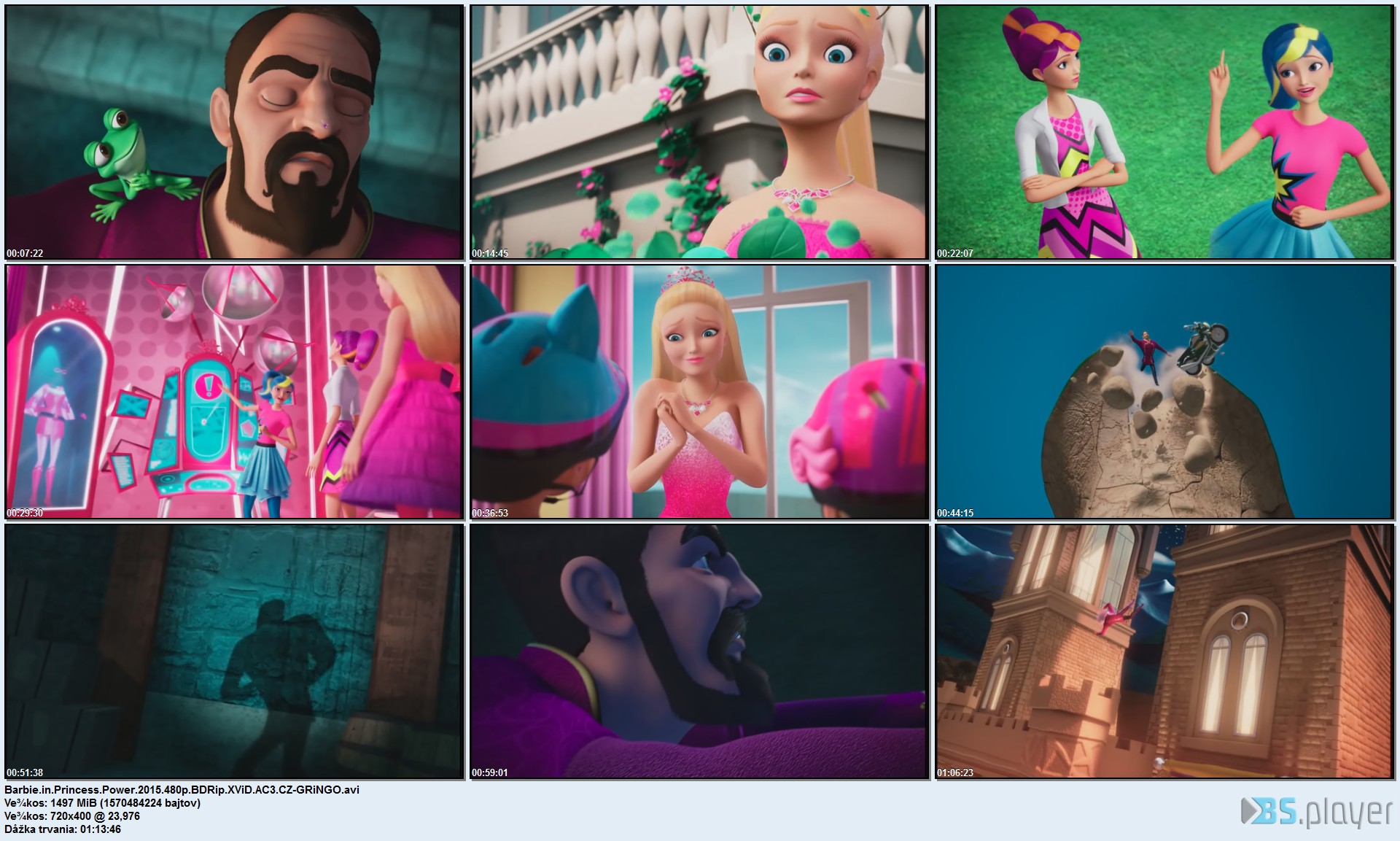Click the 00:36:53 timestamp label
The width and height of the screenshot is (1400, 841).
tap(490, 513)
